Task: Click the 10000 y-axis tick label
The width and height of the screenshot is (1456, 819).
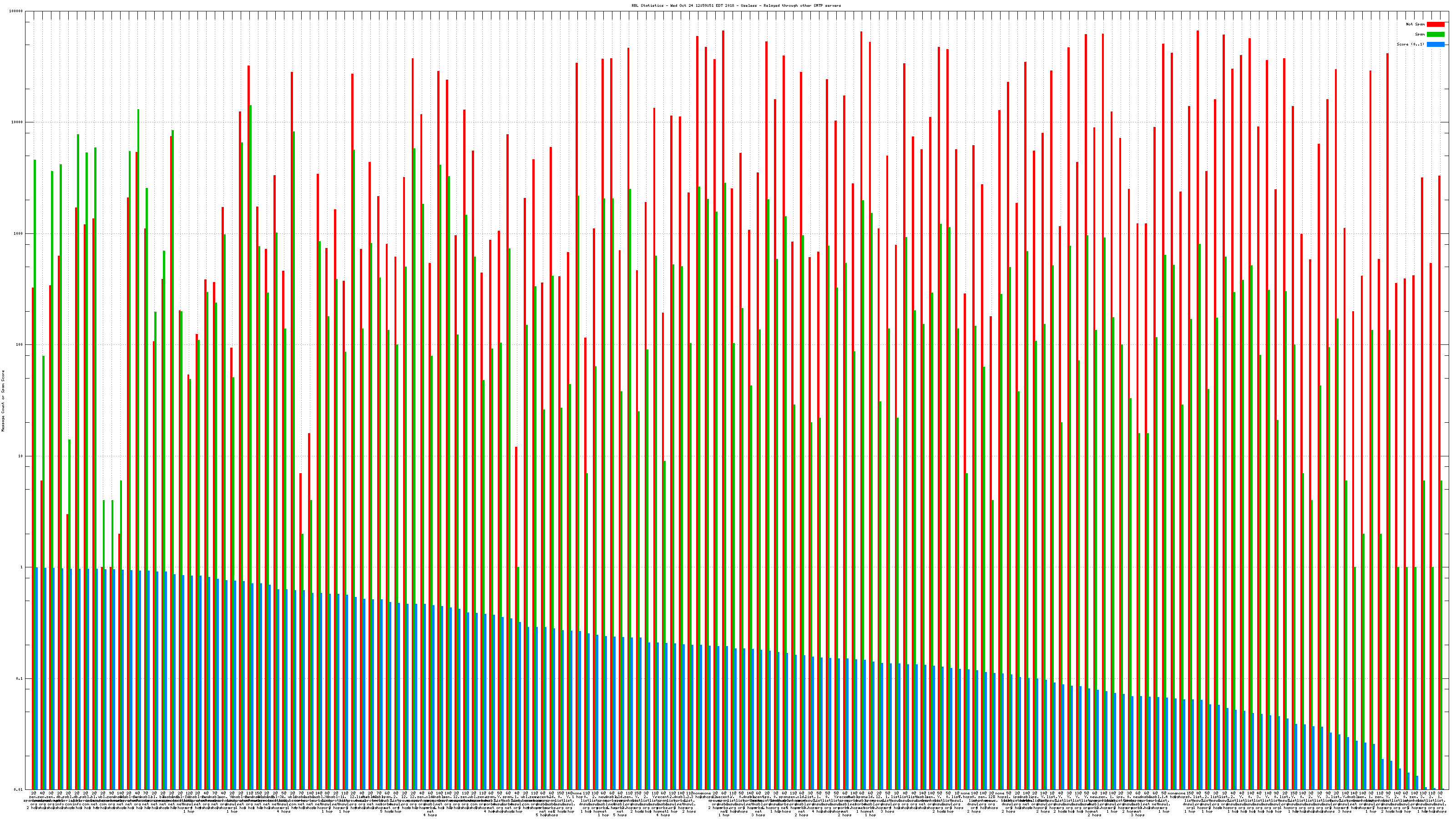Action: pos(18,123)
